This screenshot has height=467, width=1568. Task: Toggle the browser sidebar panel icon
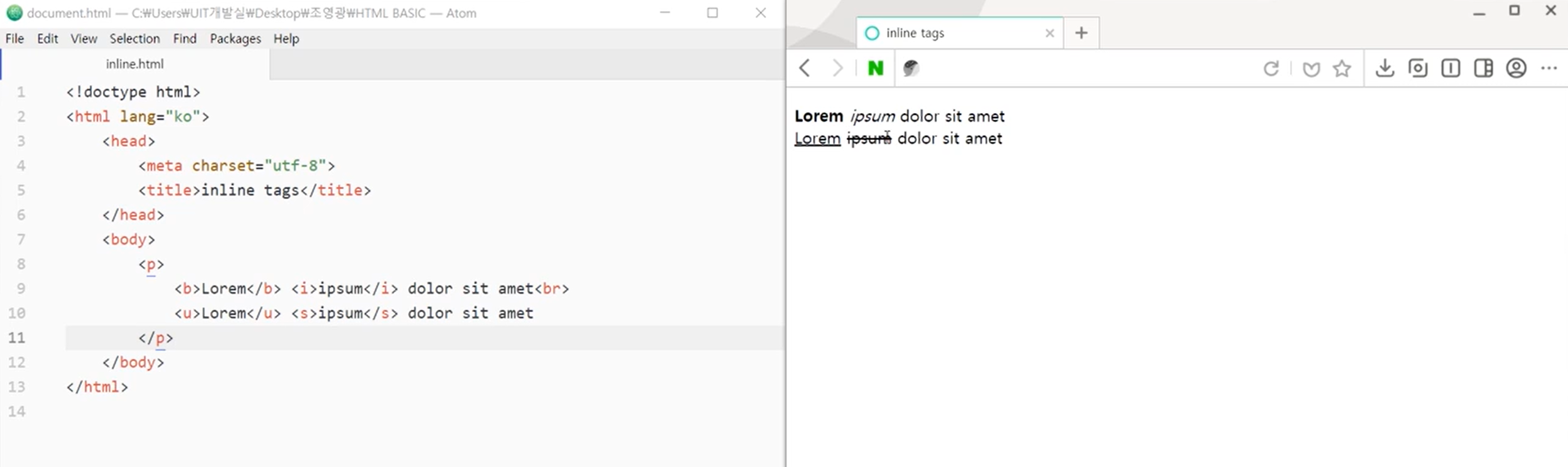pos(1483,68)
